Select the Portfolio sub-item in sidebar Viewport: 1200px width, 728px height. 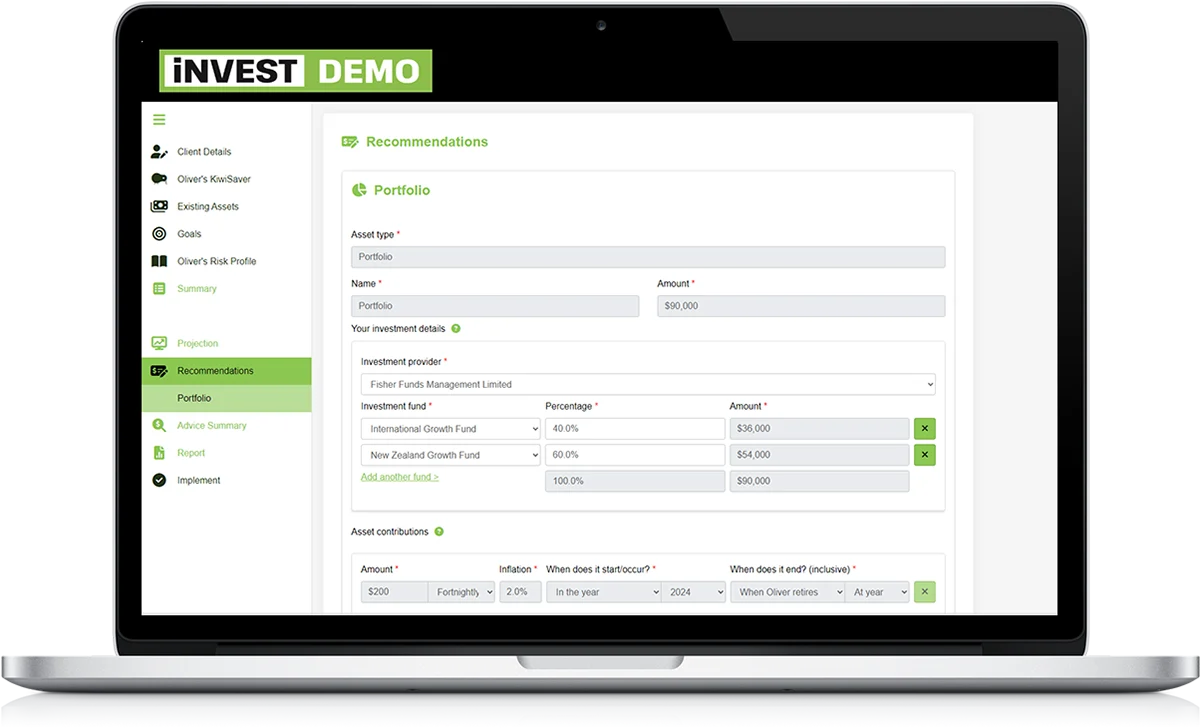click(x=194, y=398)
